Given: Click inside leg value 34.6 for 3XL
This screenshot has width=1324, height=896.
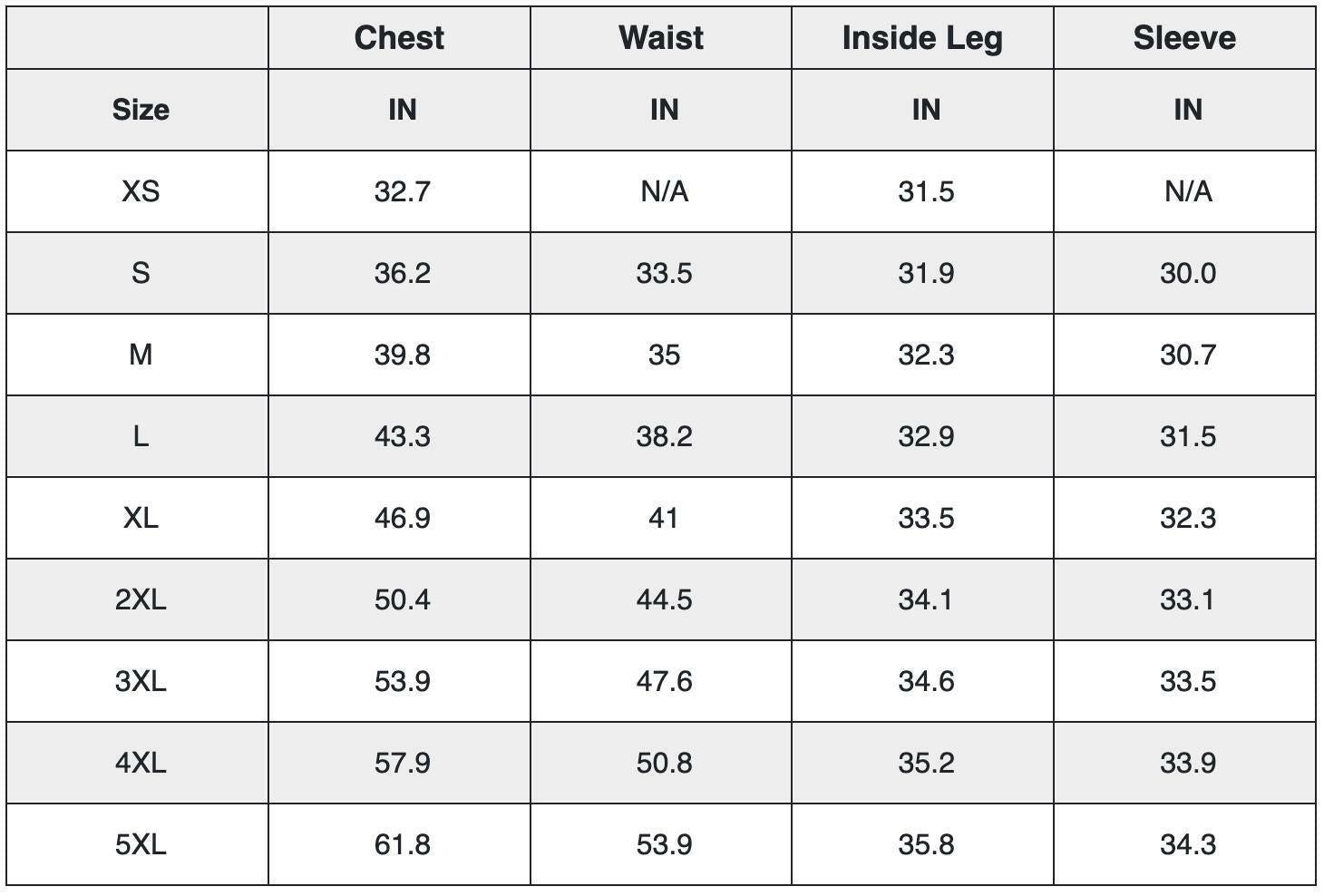Looking at the screenshot, I should (x=926, y=681).
